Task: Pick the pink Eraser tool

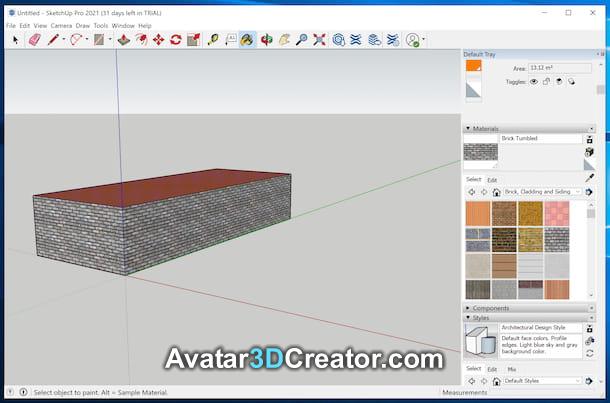Action: (35, 40)
